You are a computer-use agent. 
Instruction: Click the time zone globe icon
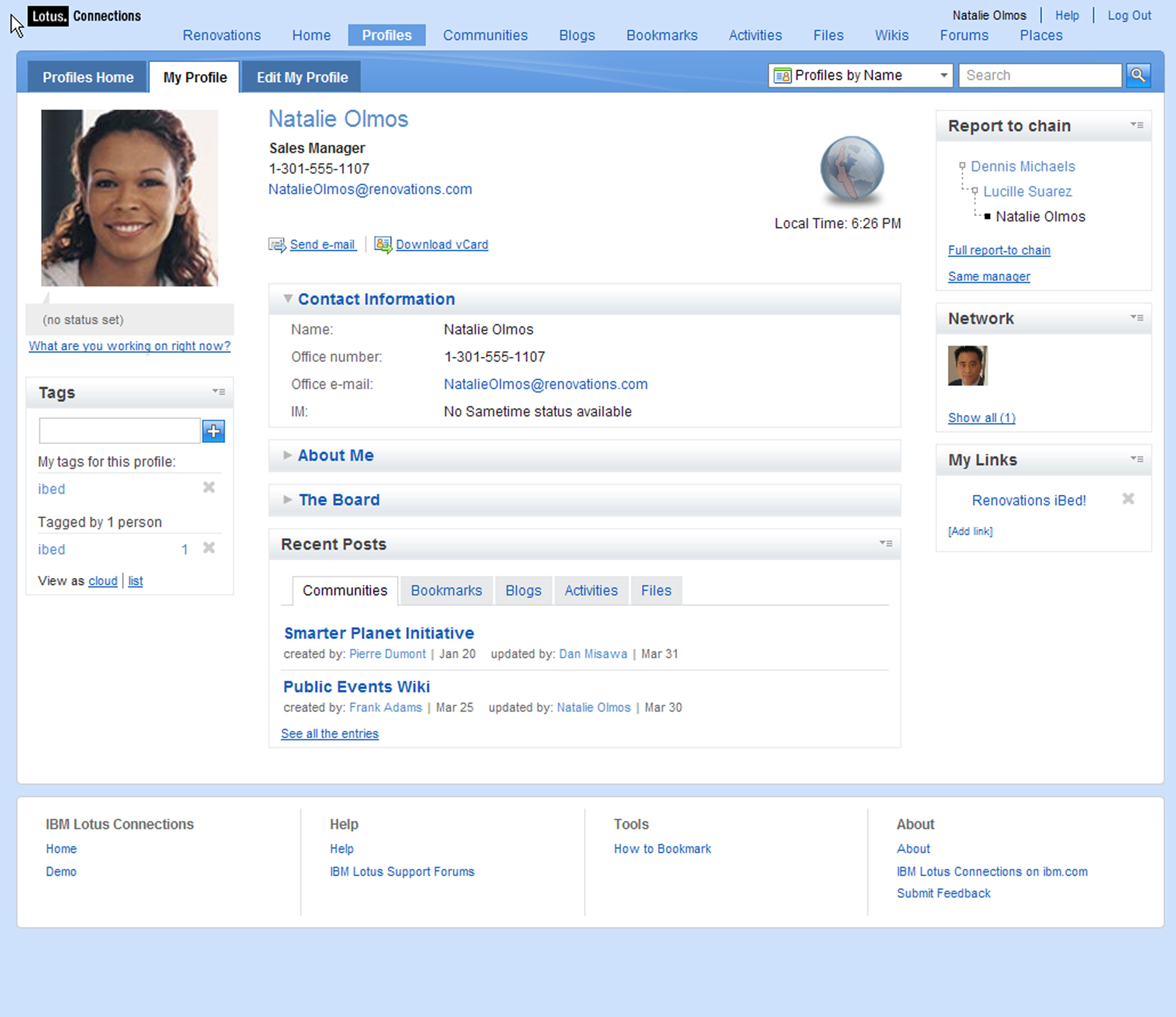(x=851, y=169)
